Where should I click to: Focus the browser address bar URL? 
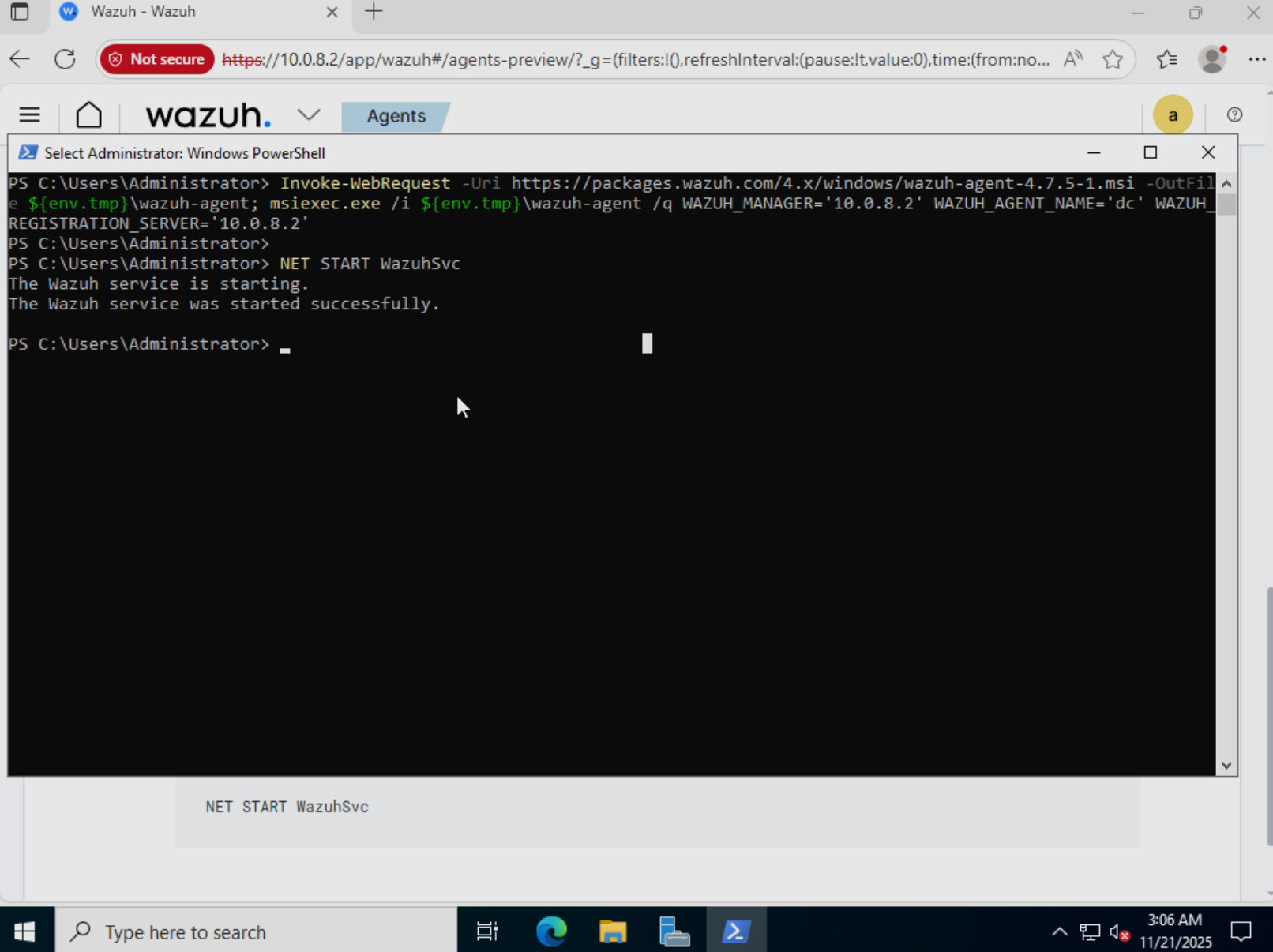pos(636,60)
